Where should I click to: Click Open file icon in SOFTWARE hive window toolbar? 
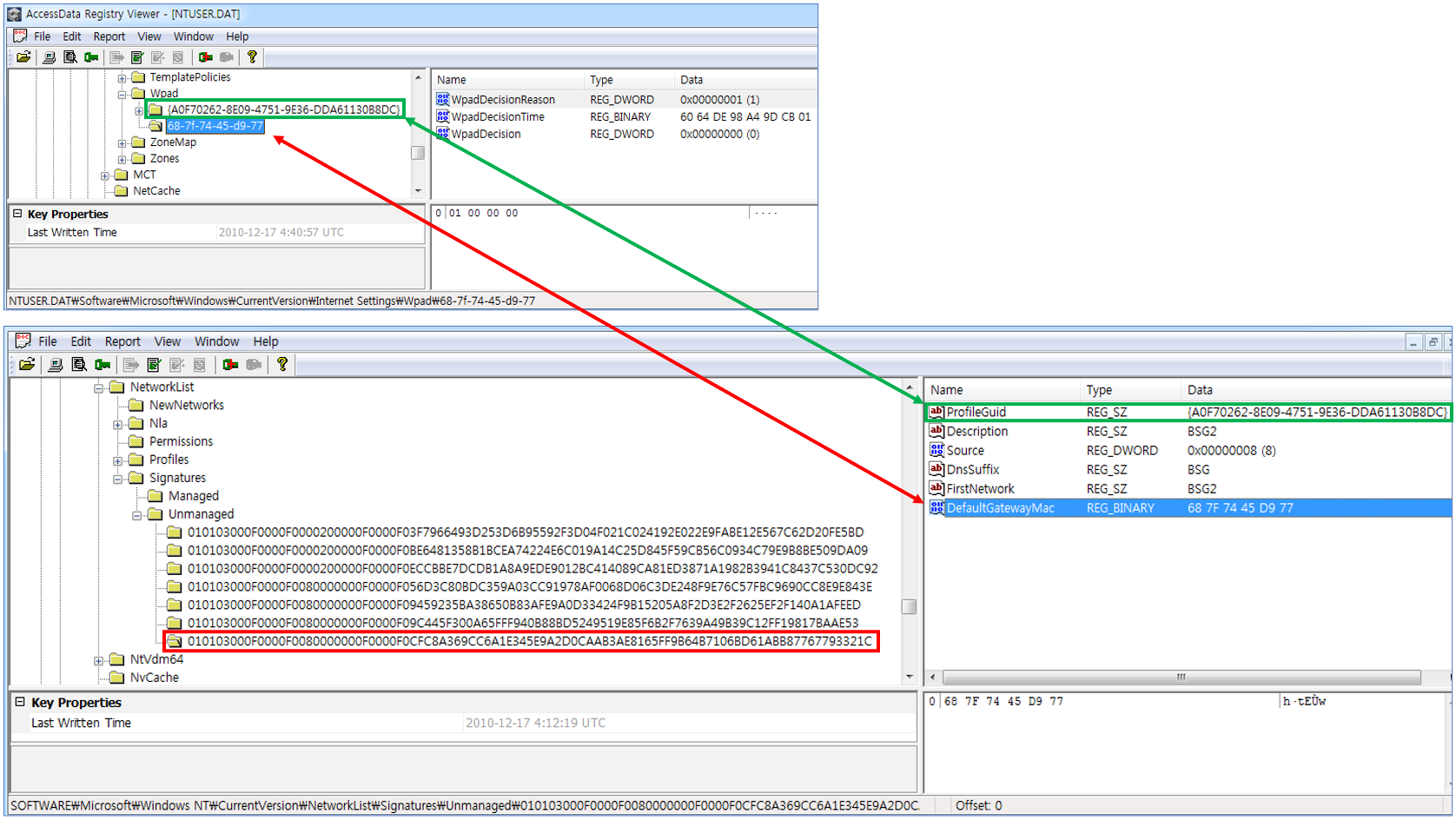[27, 365]
